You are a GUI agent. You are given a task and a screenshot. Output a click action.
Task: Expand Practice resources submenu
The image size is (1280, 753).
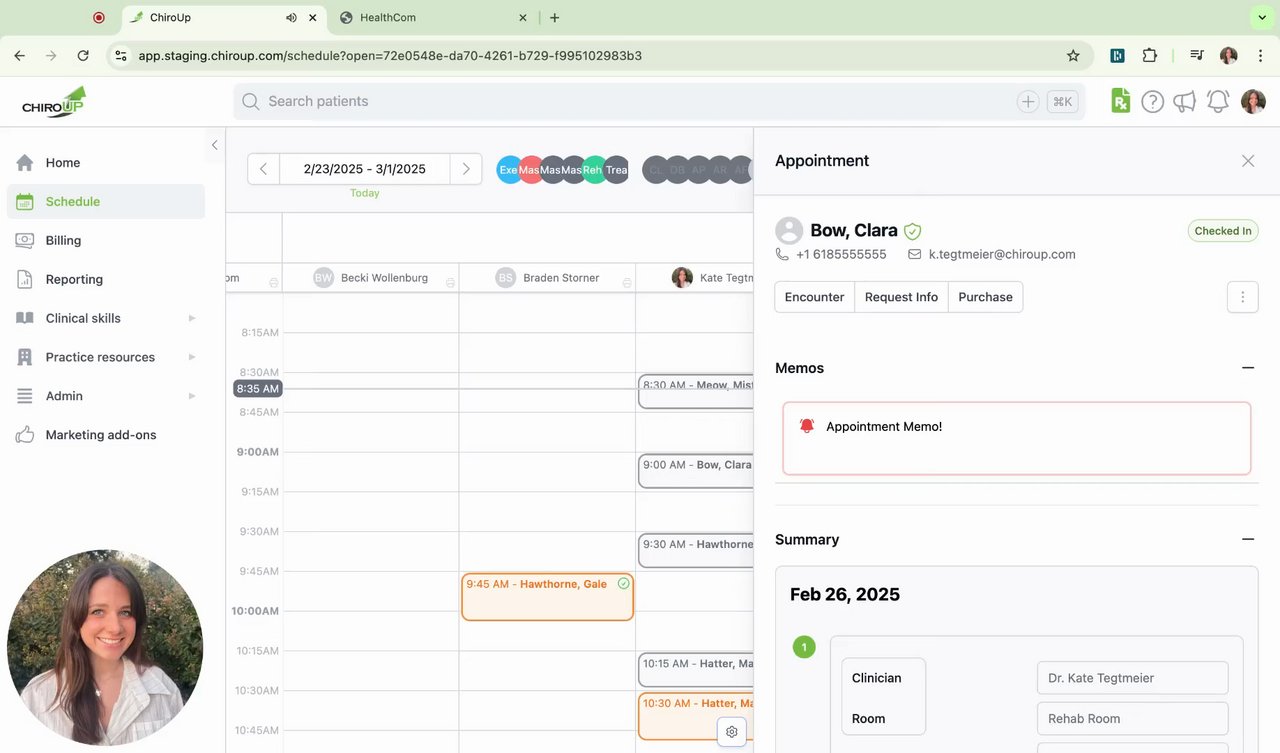pyautogui.click(x=191, y=357)
